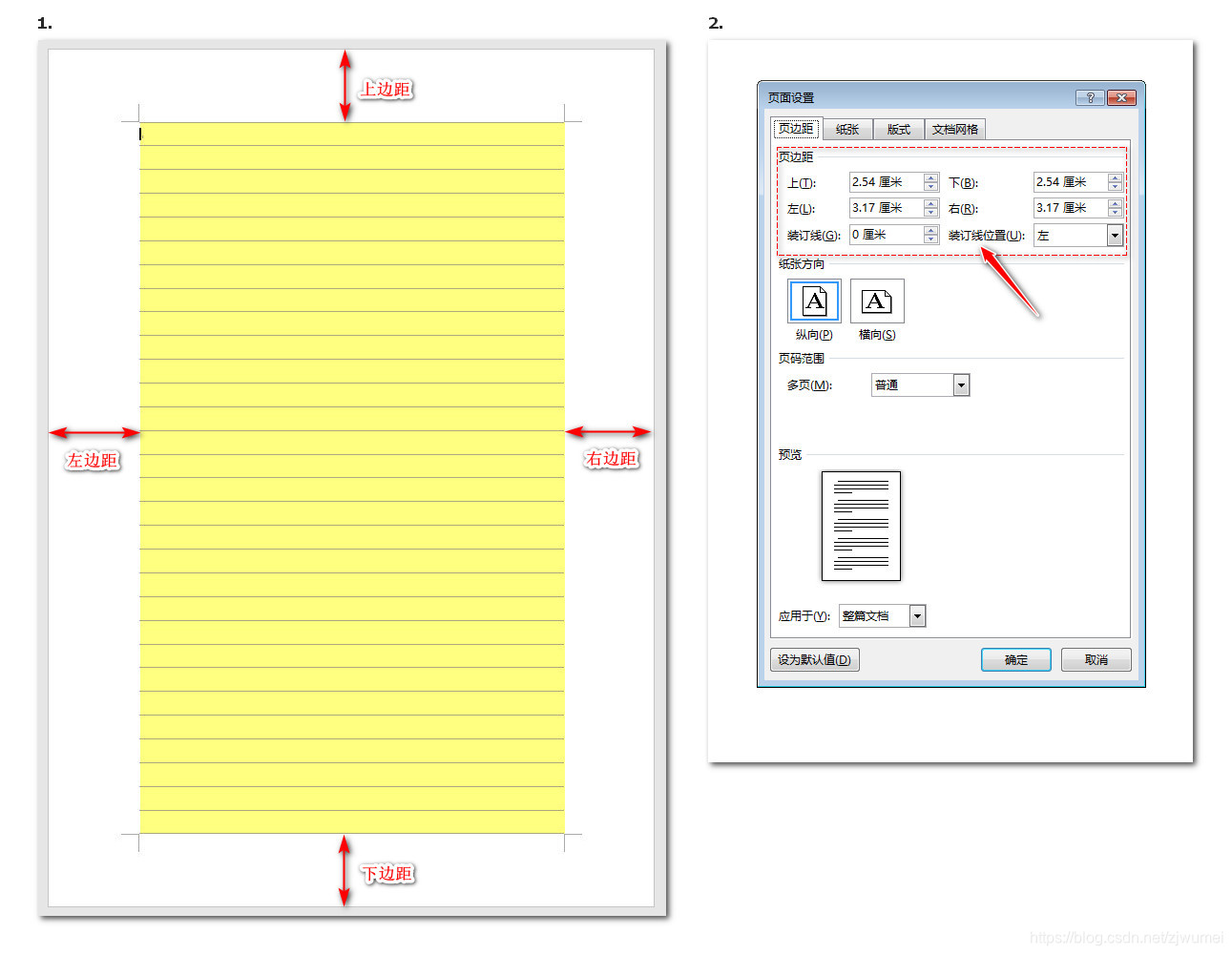The image size is (1232, 955).
Task: Click the 纵向(P) label text
Action: (x=814, y=335)
